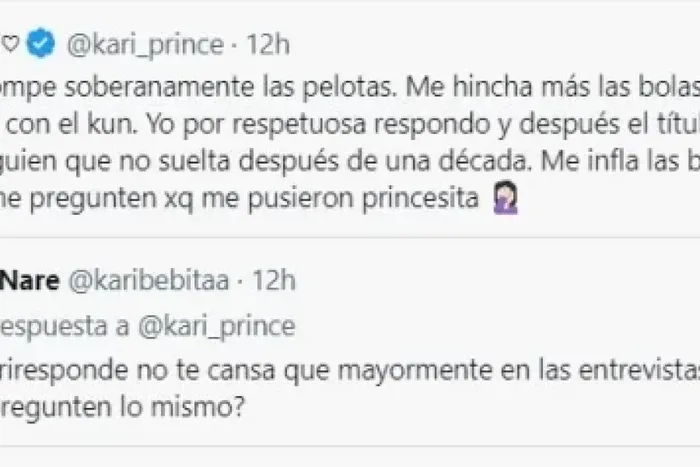Click the blue verified checkmark badge
Viewport: 700px width, 467px height.
[40, 44]
